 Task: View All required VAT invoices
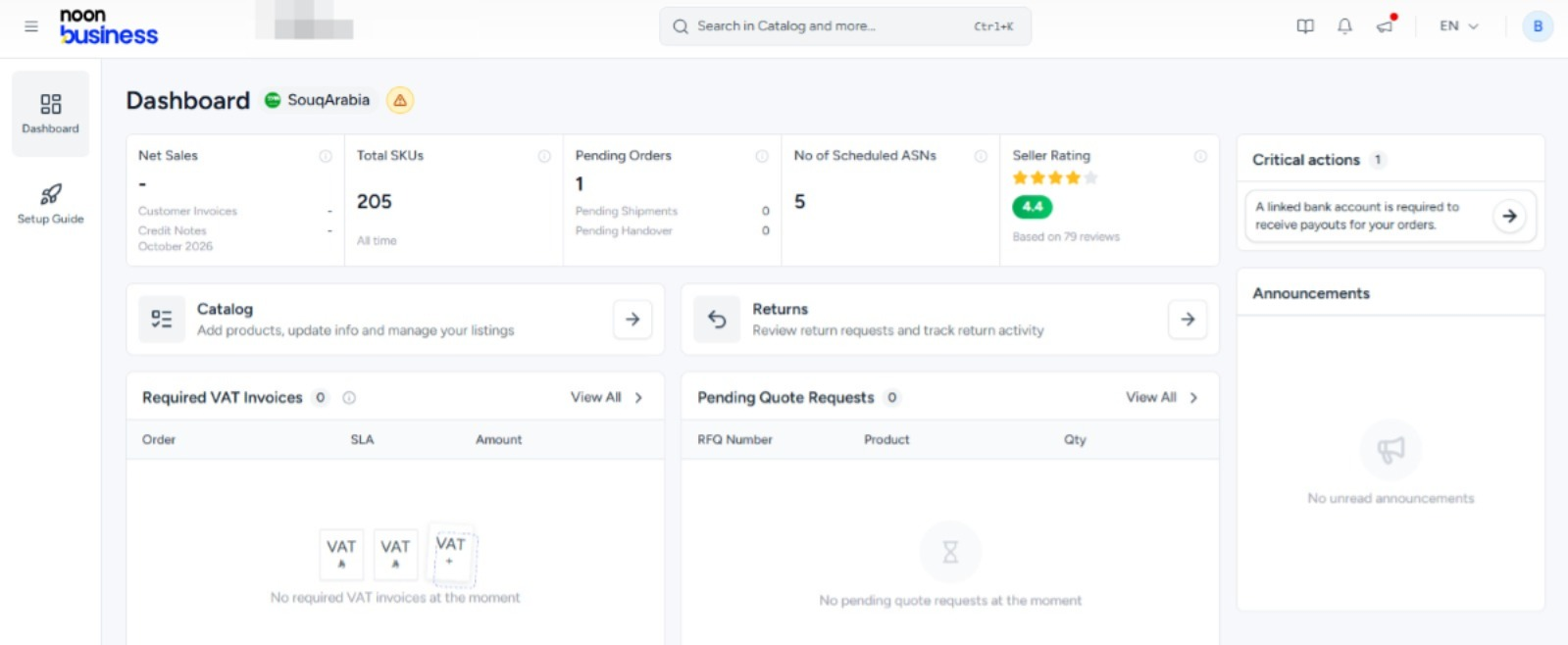(x=595, y=397)
